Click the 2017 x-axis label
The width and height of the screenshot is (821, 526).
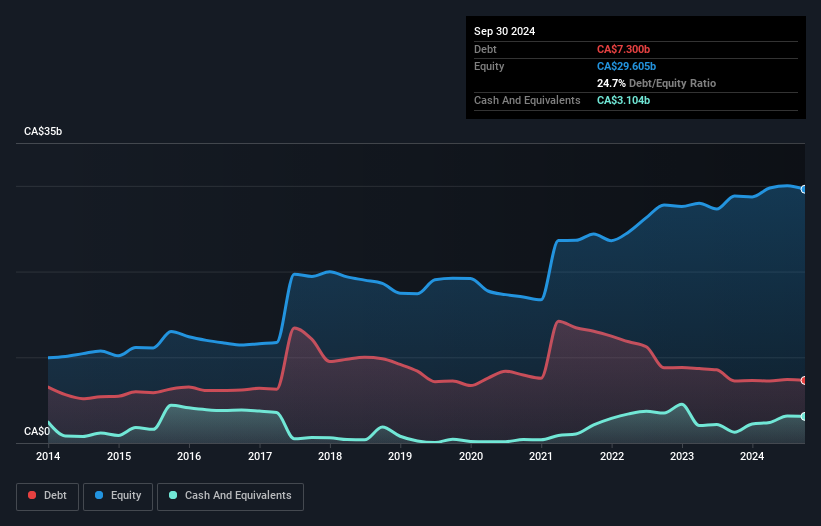pyautogui.click(x=260, y=456)
